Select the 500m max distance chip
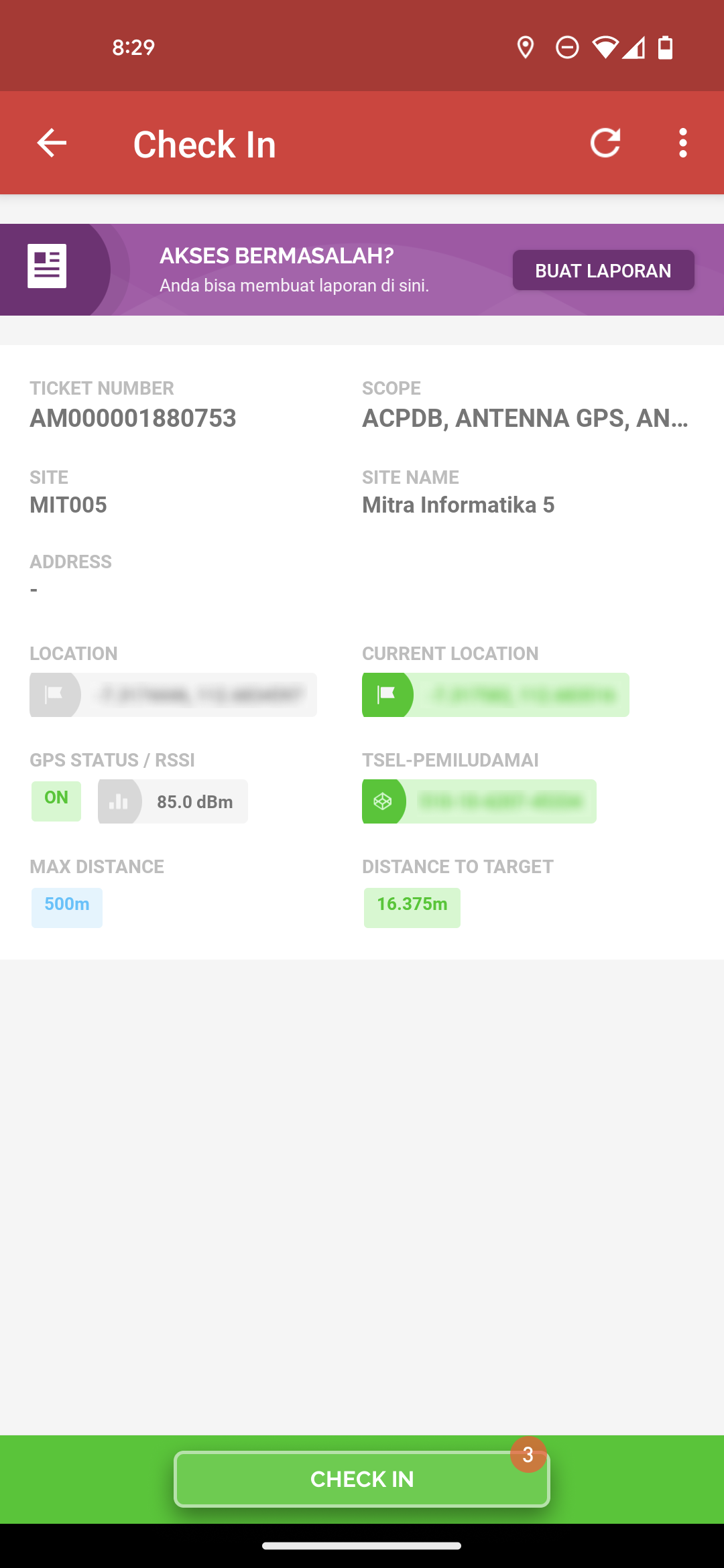The width and height of the screenshot is (724, 1568). (67, 907)
